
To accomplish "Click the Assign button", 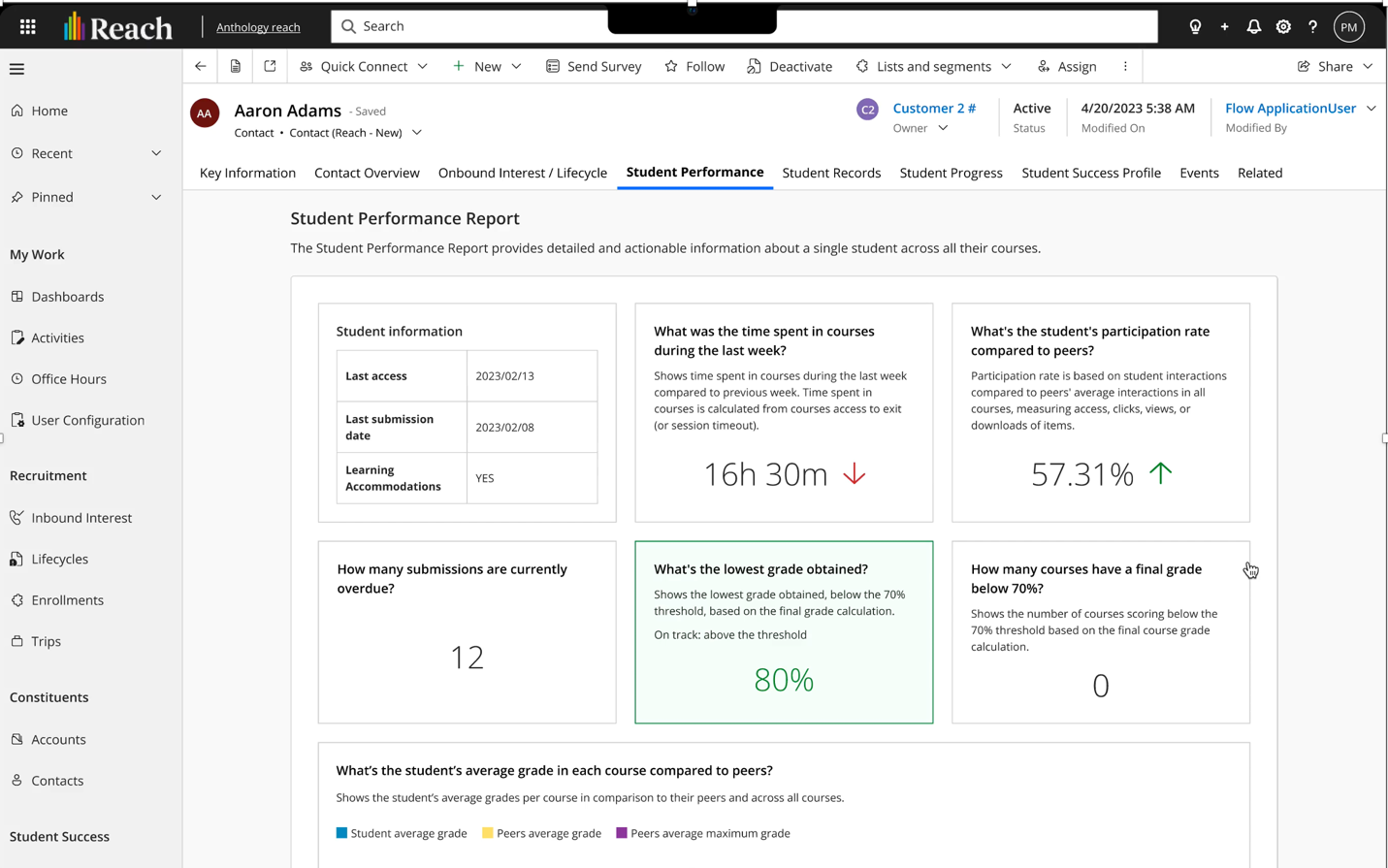I will (x=1067, y=66).
